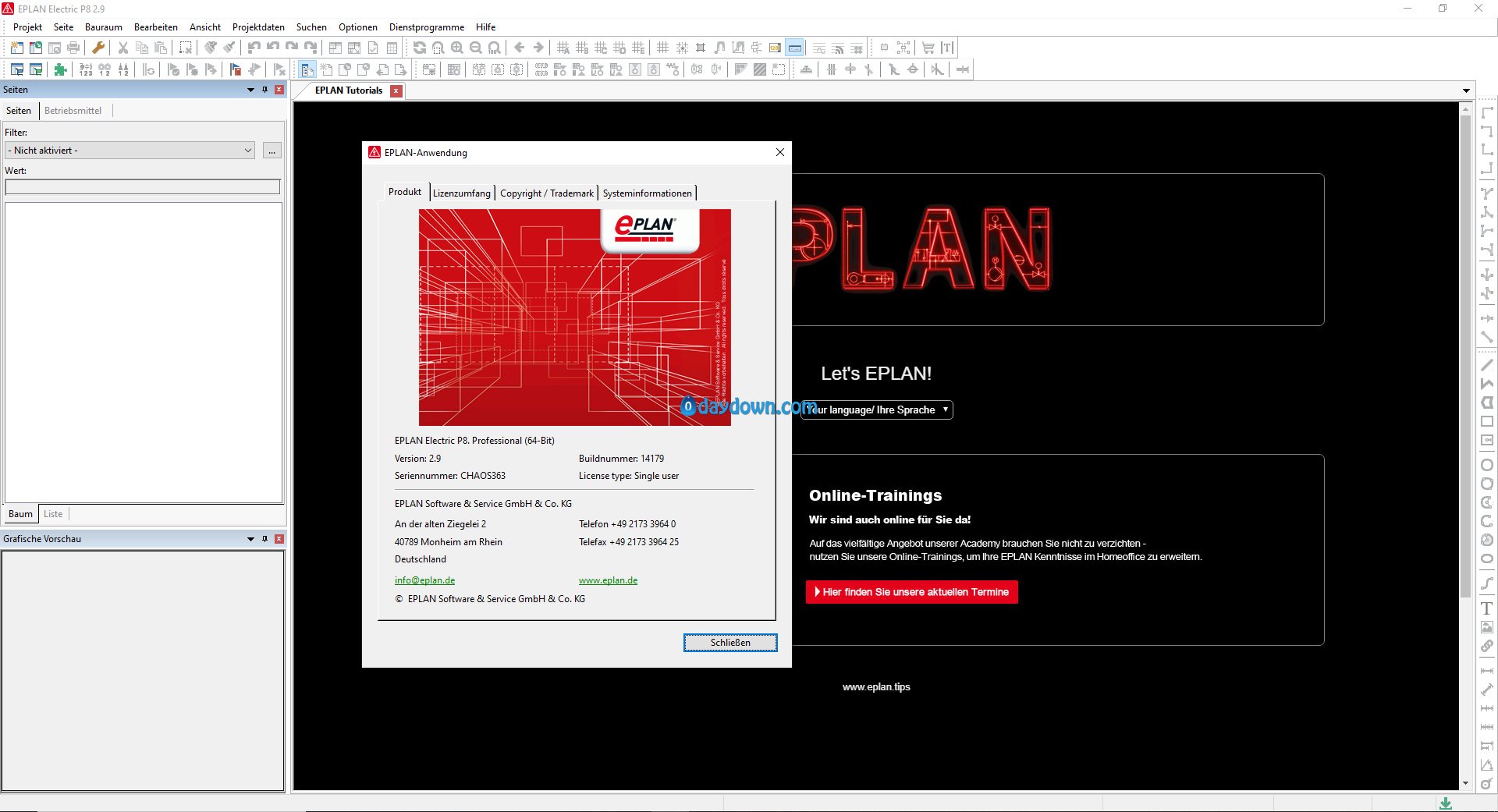
Task: Close the Grafische Vorschau panel
Action: pos(279,539)
